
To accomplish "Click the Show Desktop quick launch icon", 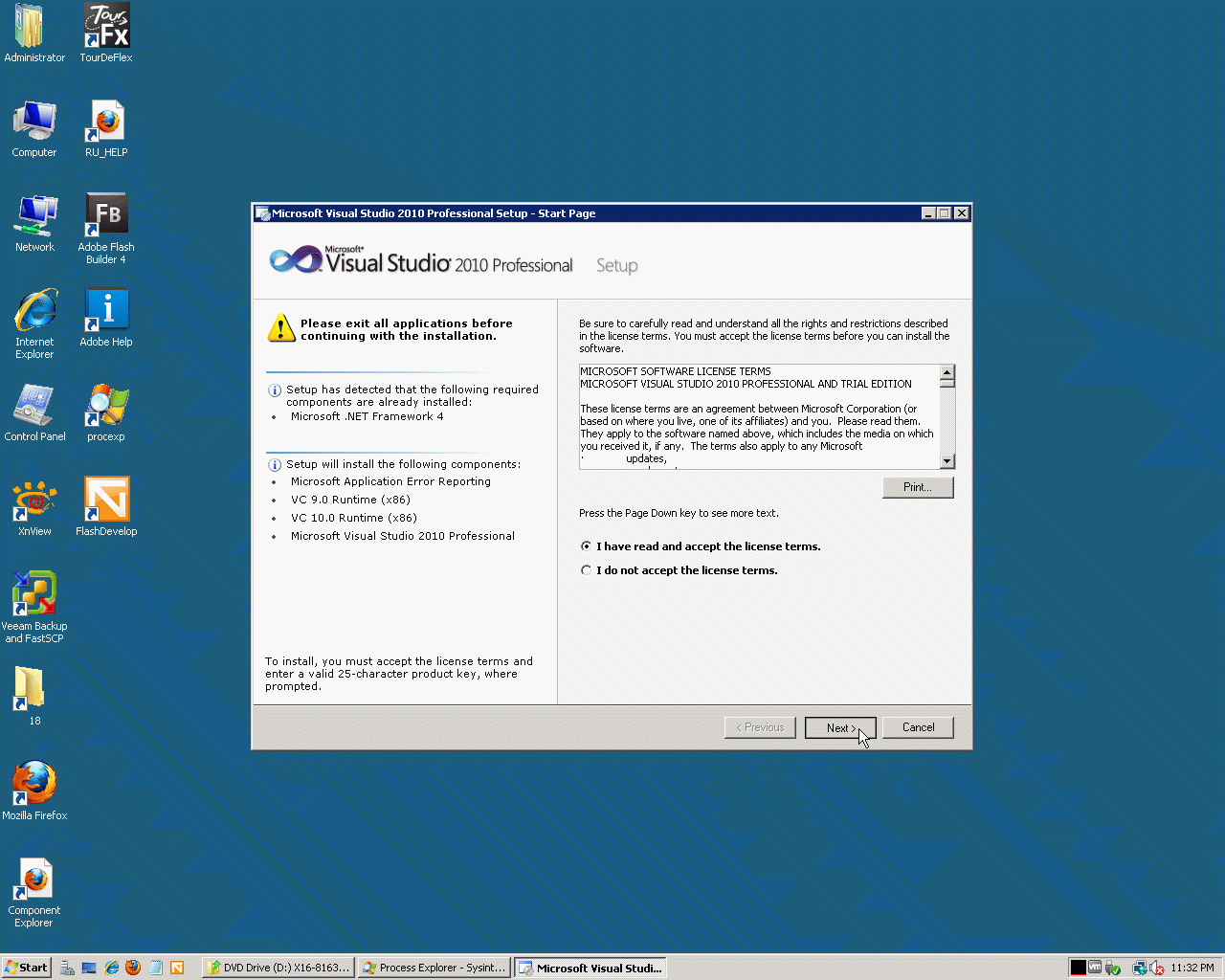I will (89, 968).
